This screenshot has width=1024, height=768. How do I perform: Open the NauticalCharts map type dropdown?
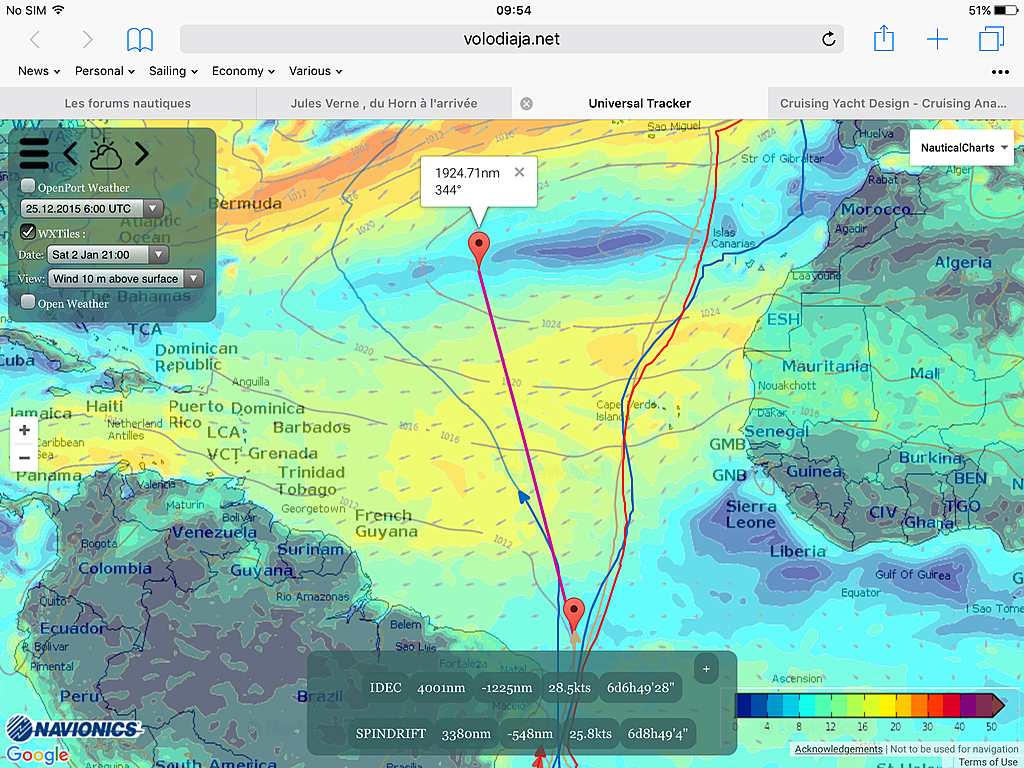(962, 148)
